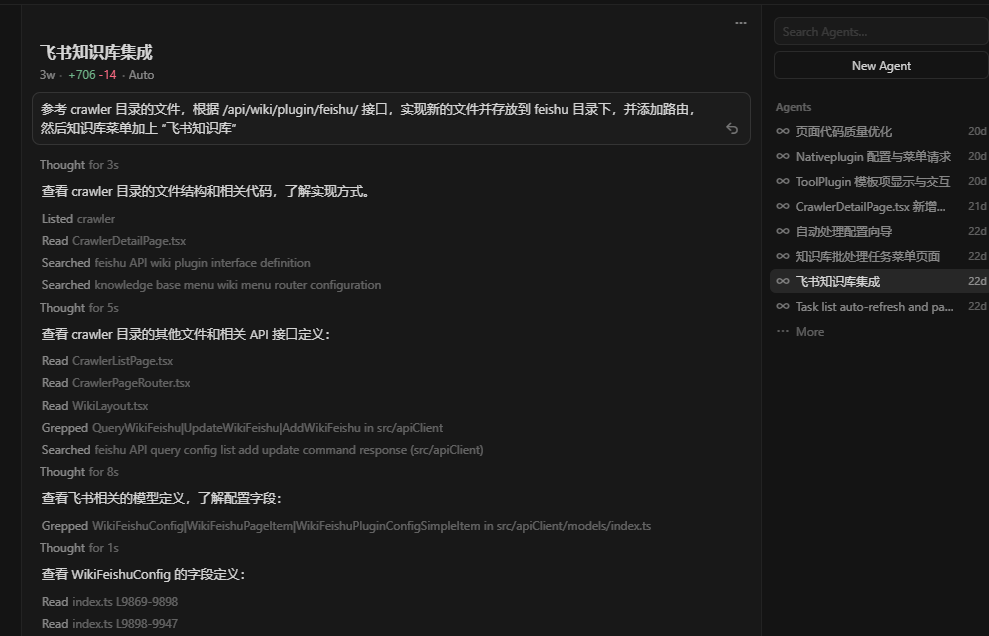The image size is (989, 636).
Task: Open the Read CrawlerDetailPage.tsx file step
Action: click(114, 241)
